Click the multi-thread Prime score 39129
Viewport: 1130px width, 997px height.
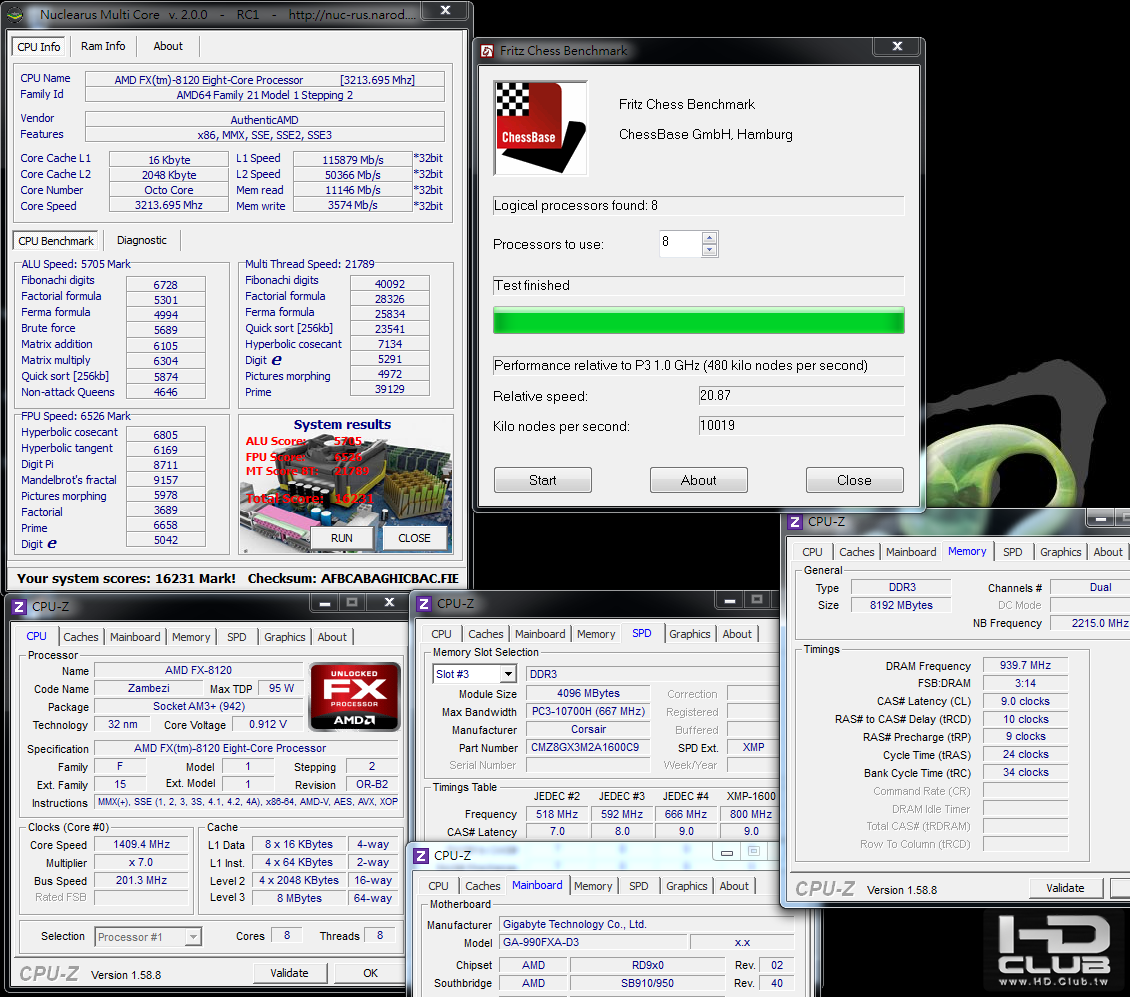coord(390,389)
